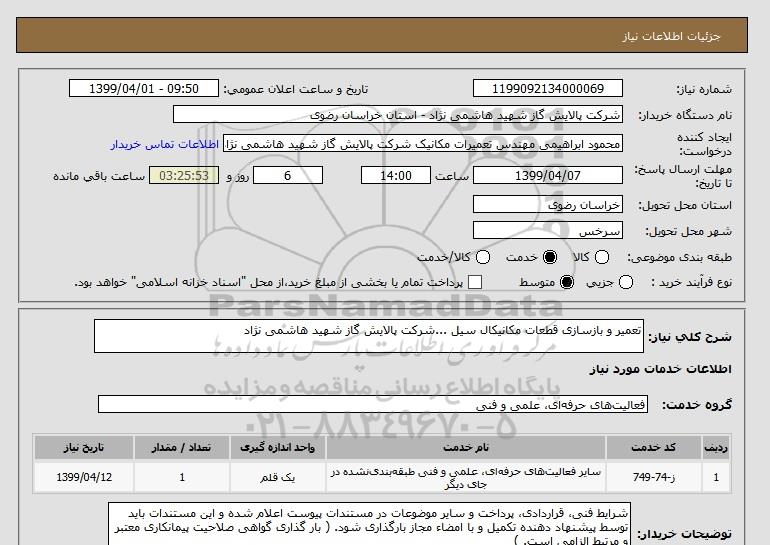Click the تعداد / مقدار column header

tap(182, 447)
